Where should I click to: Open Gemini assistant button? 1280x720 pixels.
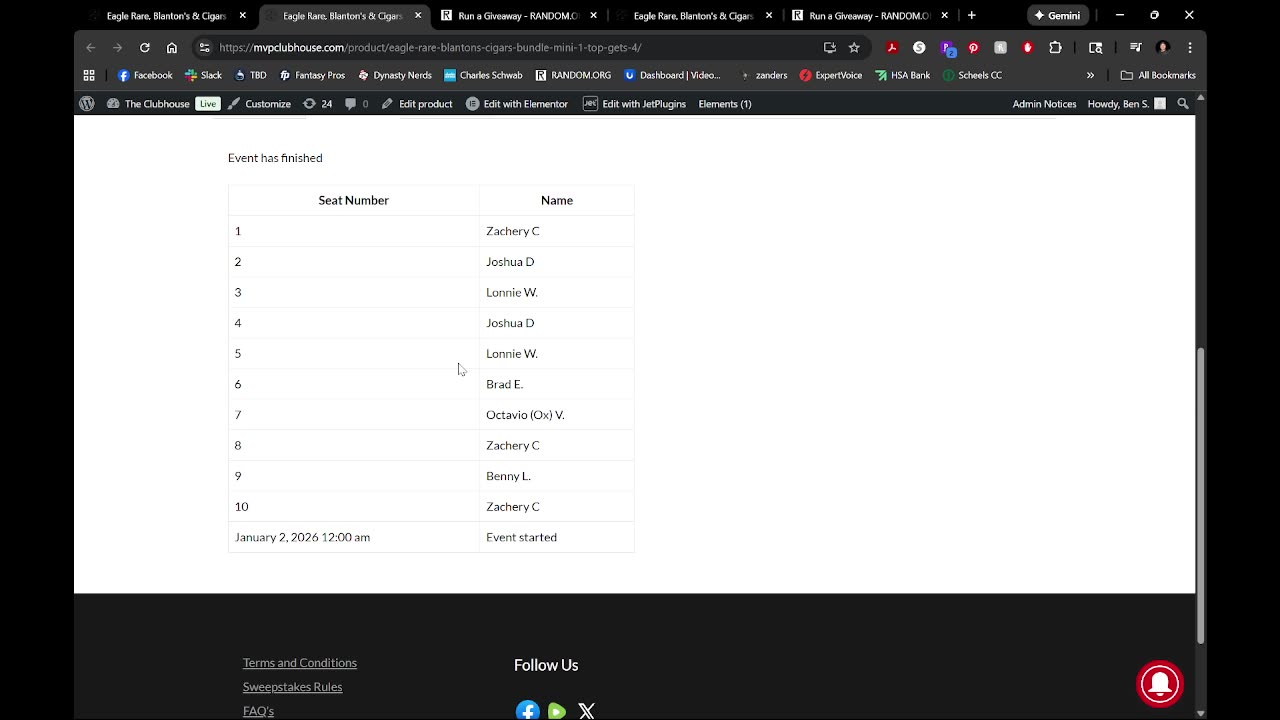tap(1058, 16)
